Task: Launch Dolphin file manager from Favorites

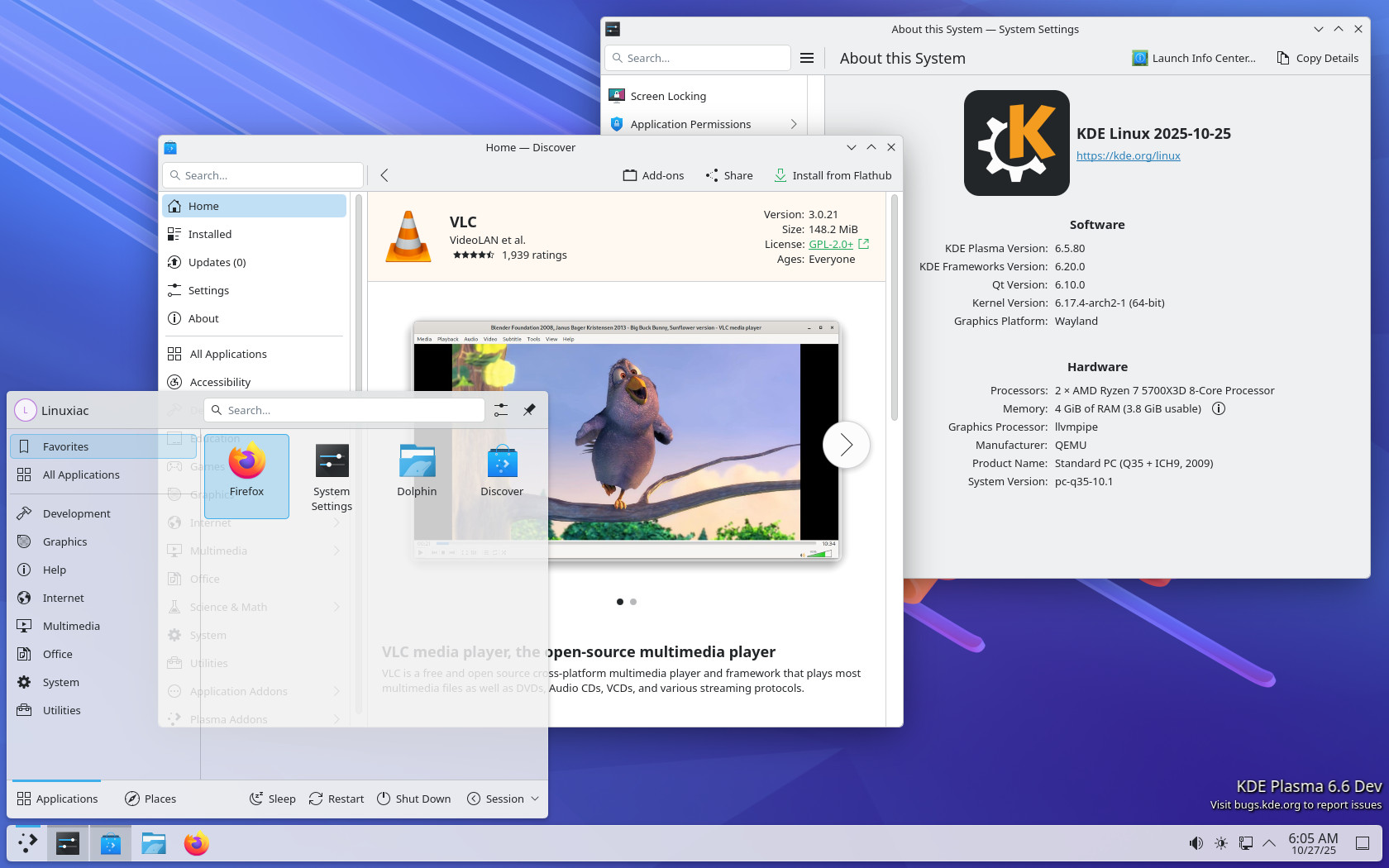Action: 417,471
